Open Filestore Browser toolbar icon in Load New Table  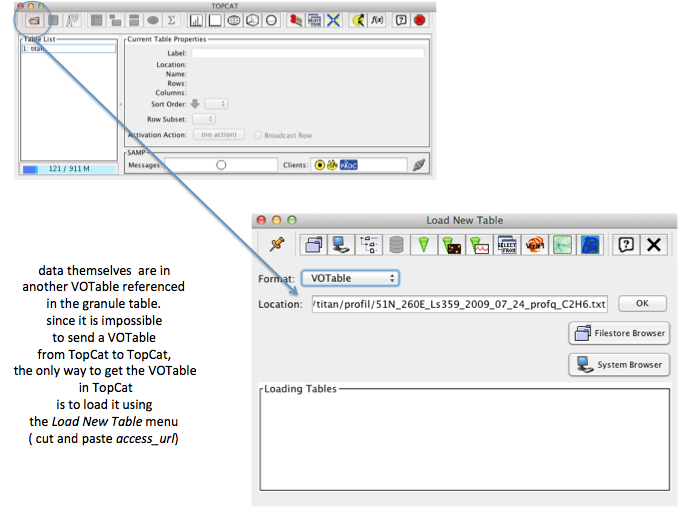(x=314, y=245)
